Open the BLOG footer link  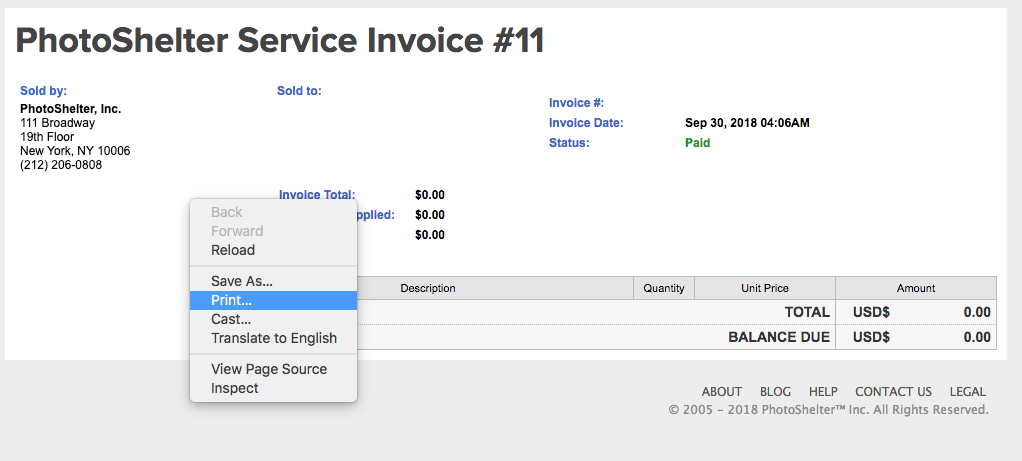775,392
